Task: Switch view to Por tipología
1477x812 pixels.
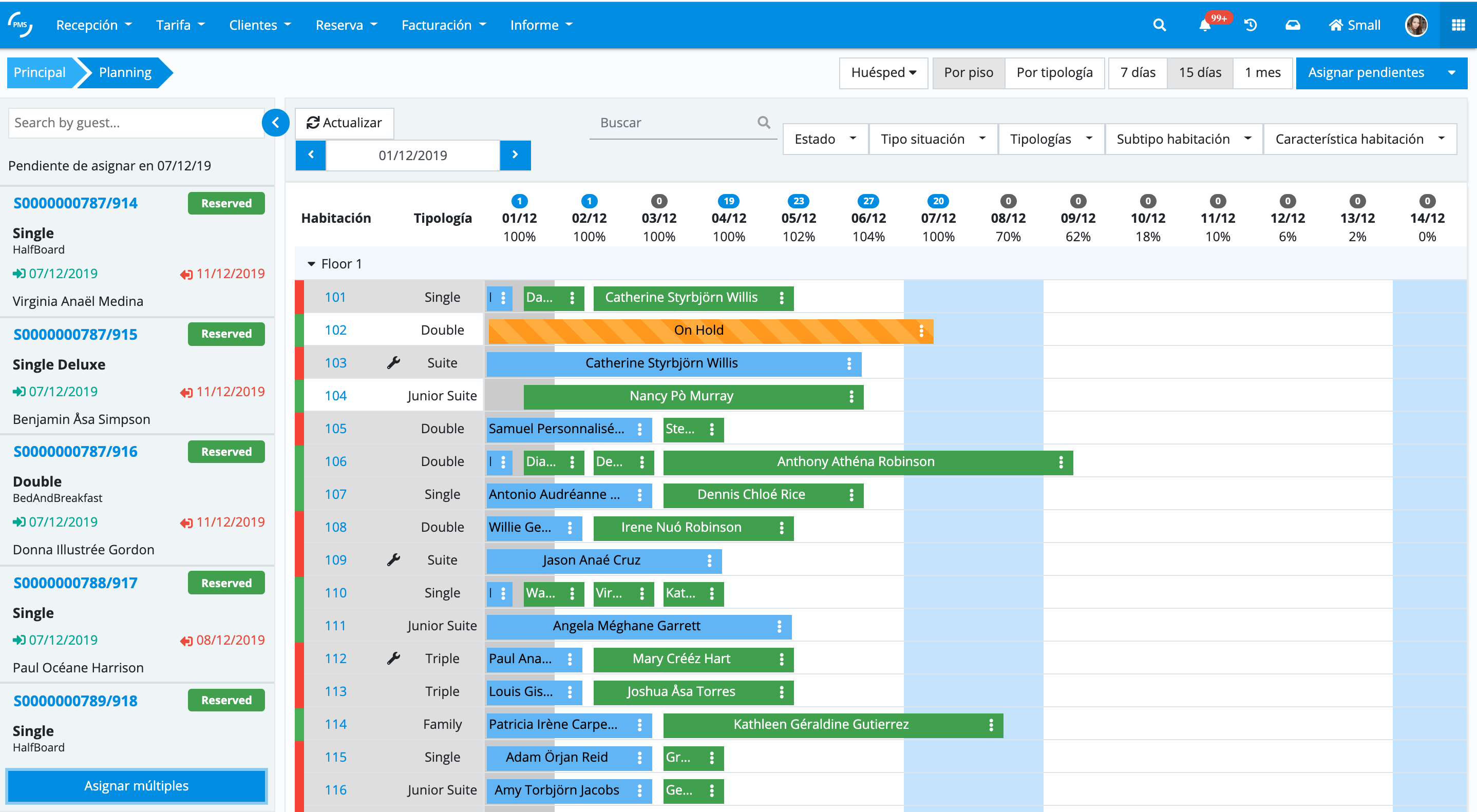Action: [x=1054, y=73]
